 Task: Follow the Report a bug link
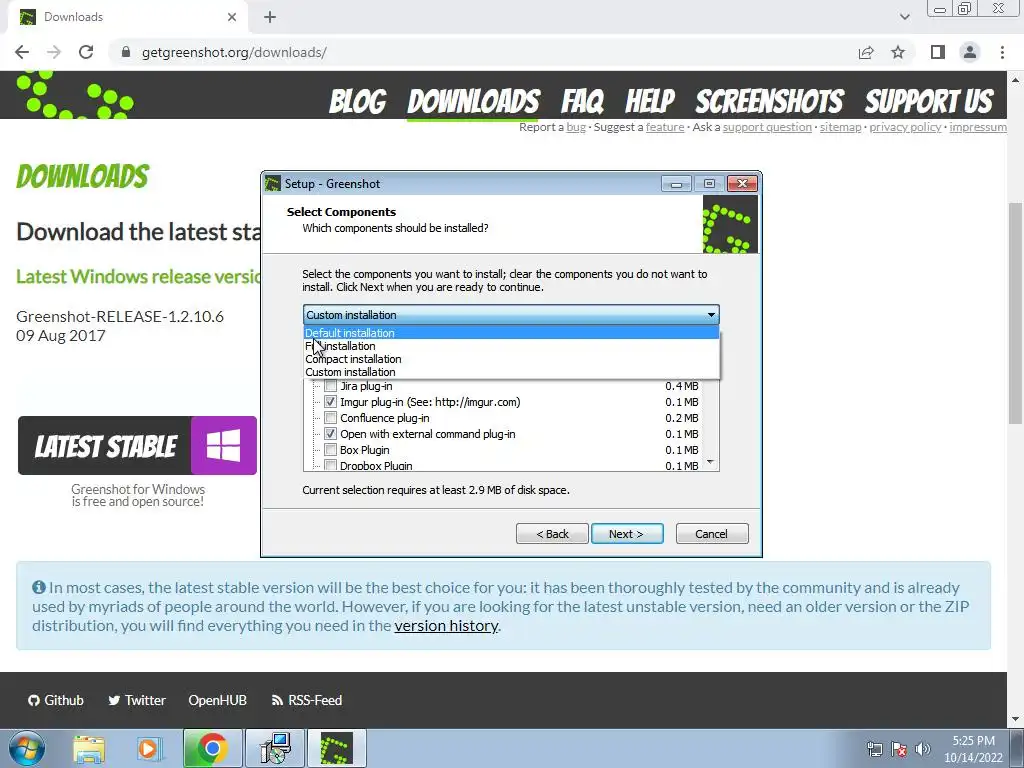[576, 127]
